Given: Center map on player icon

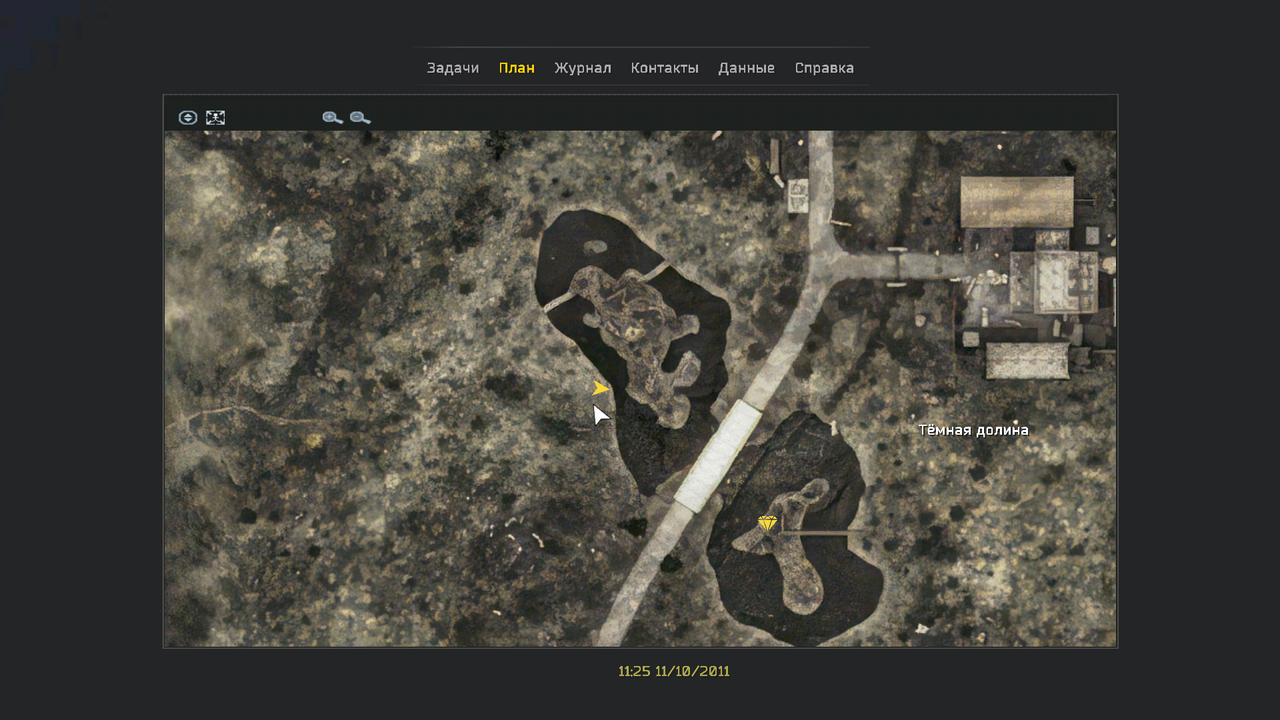Looking at the screenshot, I should click(188, 117).
